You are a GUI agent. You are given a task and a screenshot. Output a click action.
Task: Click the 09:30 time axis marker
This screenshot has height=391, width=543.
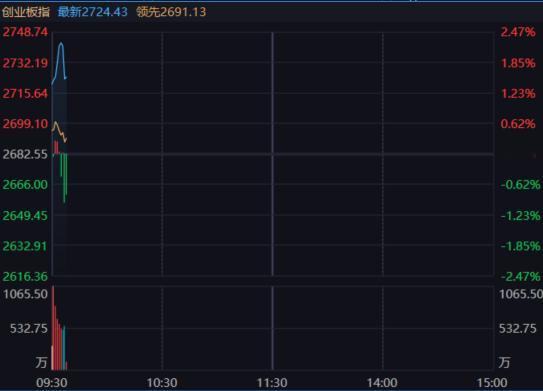tap(52, 383)
